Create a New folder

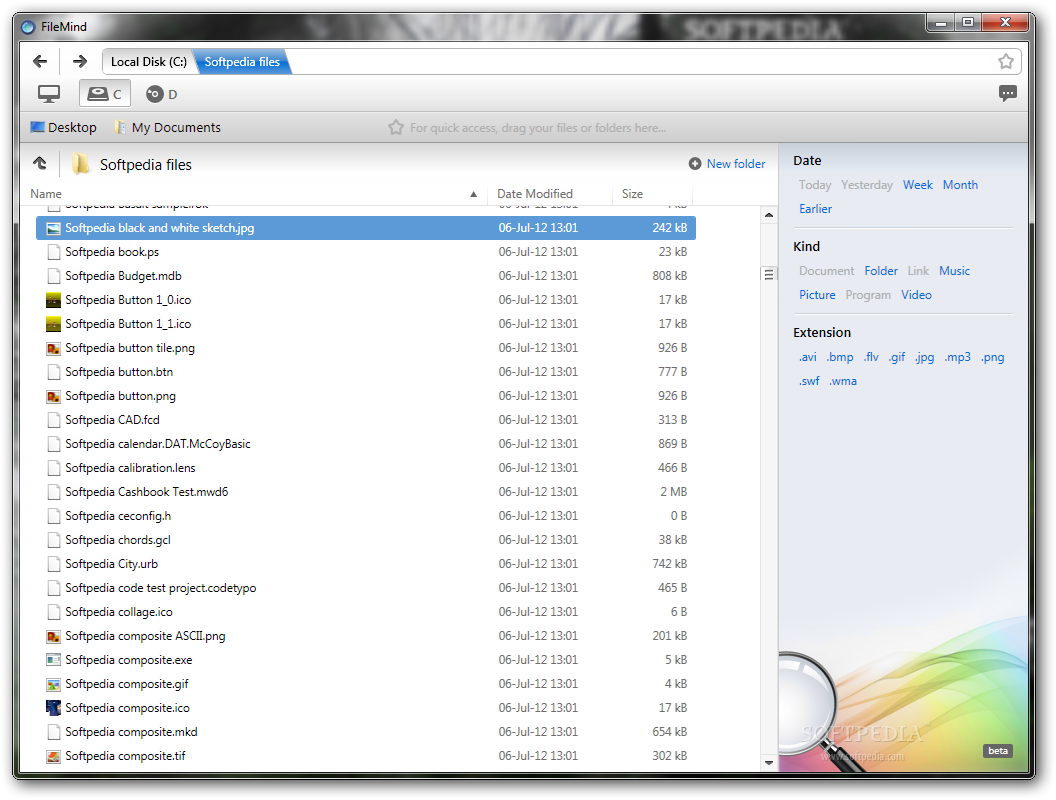click(x=735, y=164)
